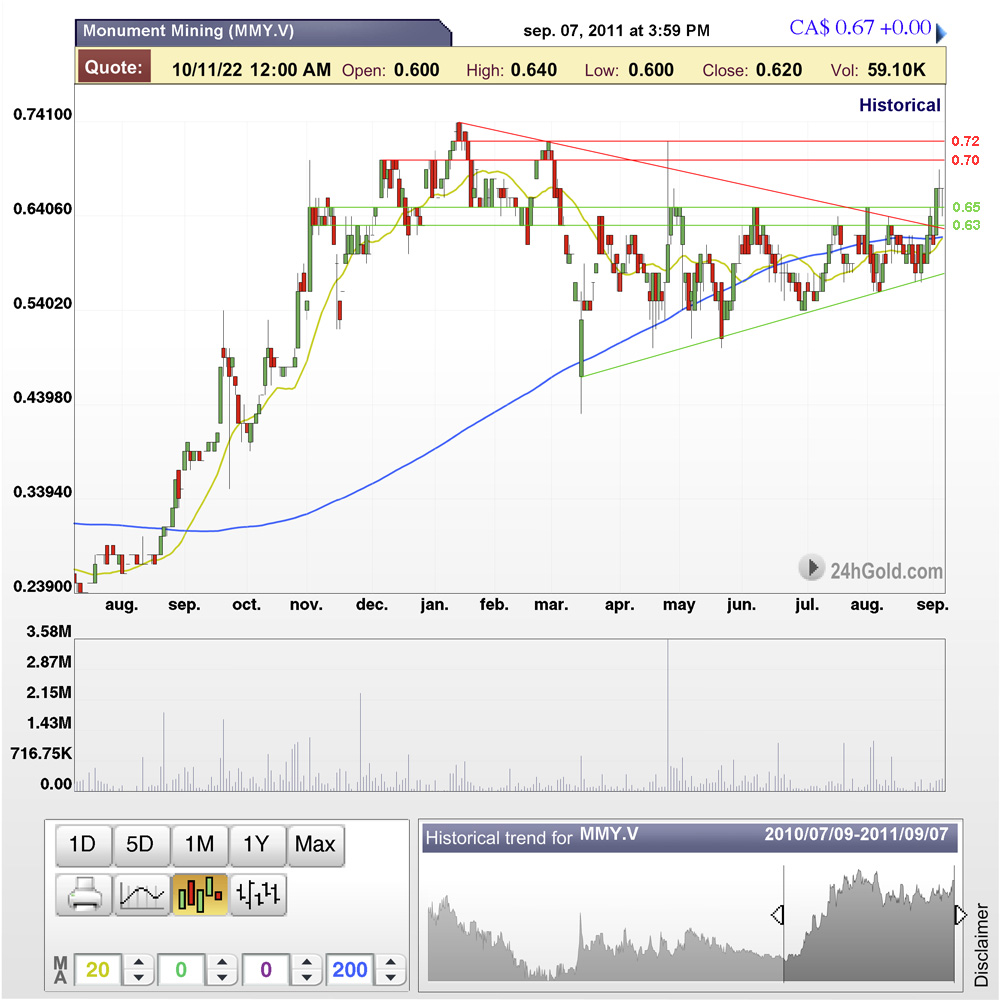Decrease the green 0 moving average value
This screenshot has width=1000, height=1000.
[x=222, y=978]
